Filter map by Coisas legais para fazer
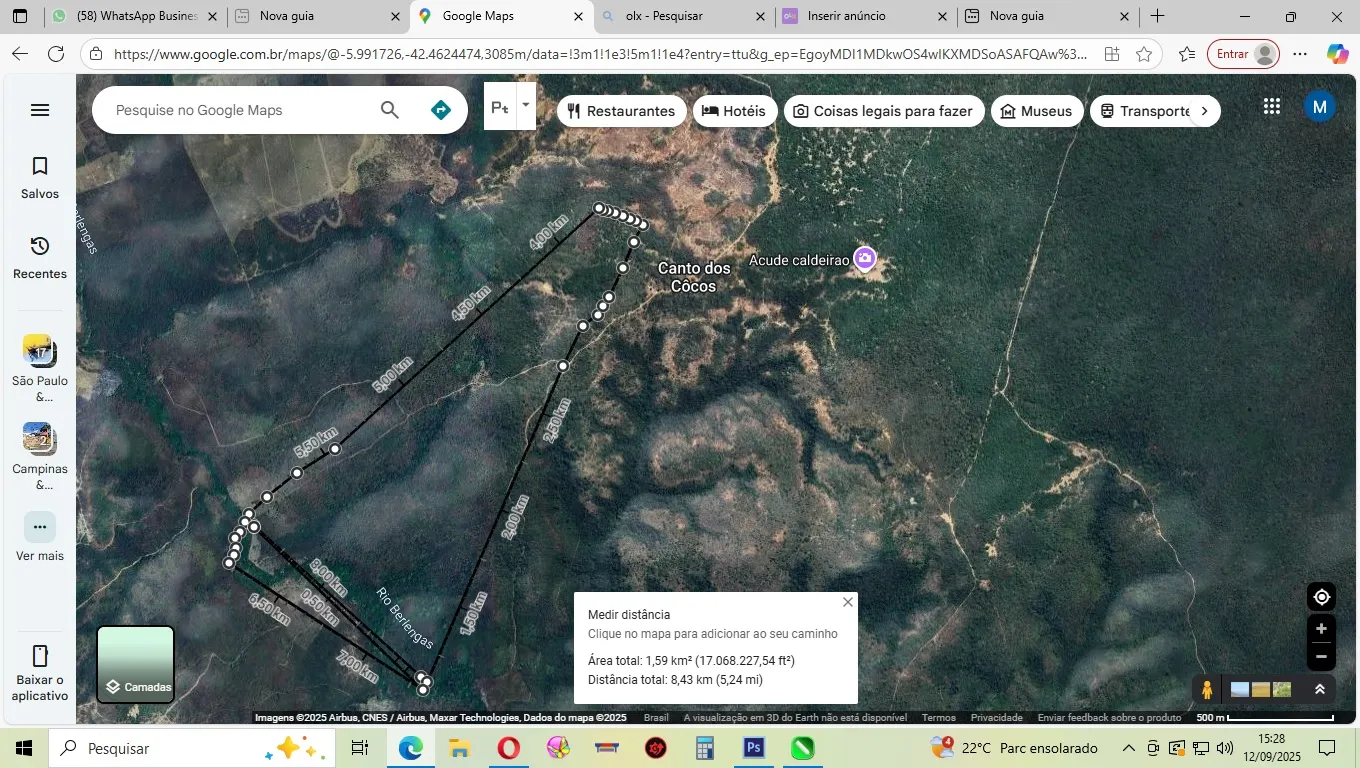 pos(884,111)
